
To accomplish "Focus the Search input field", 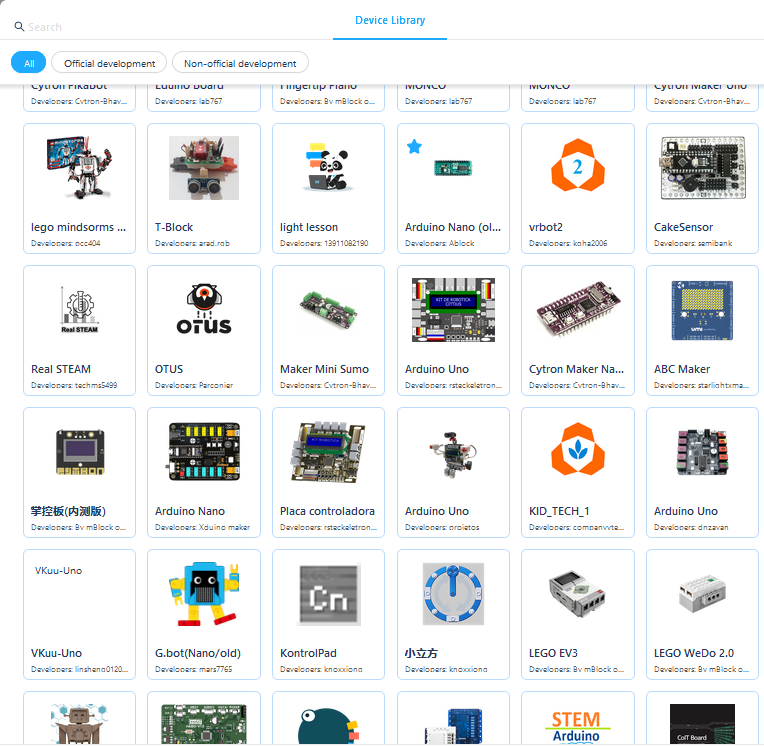I will tap(45, 27).
